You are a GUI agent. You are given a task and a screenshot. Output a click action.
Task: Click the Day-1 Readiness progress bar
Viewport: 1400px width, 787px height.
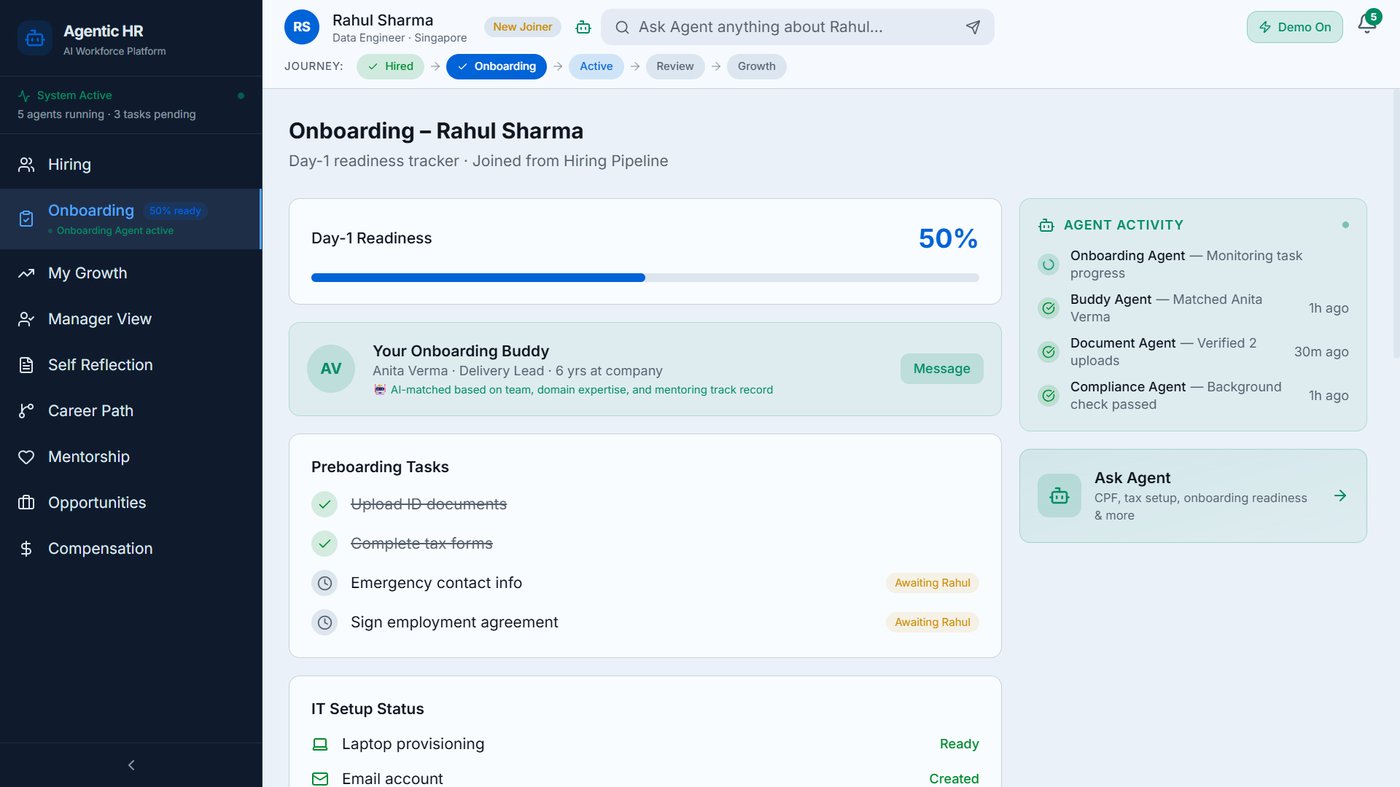645,278
